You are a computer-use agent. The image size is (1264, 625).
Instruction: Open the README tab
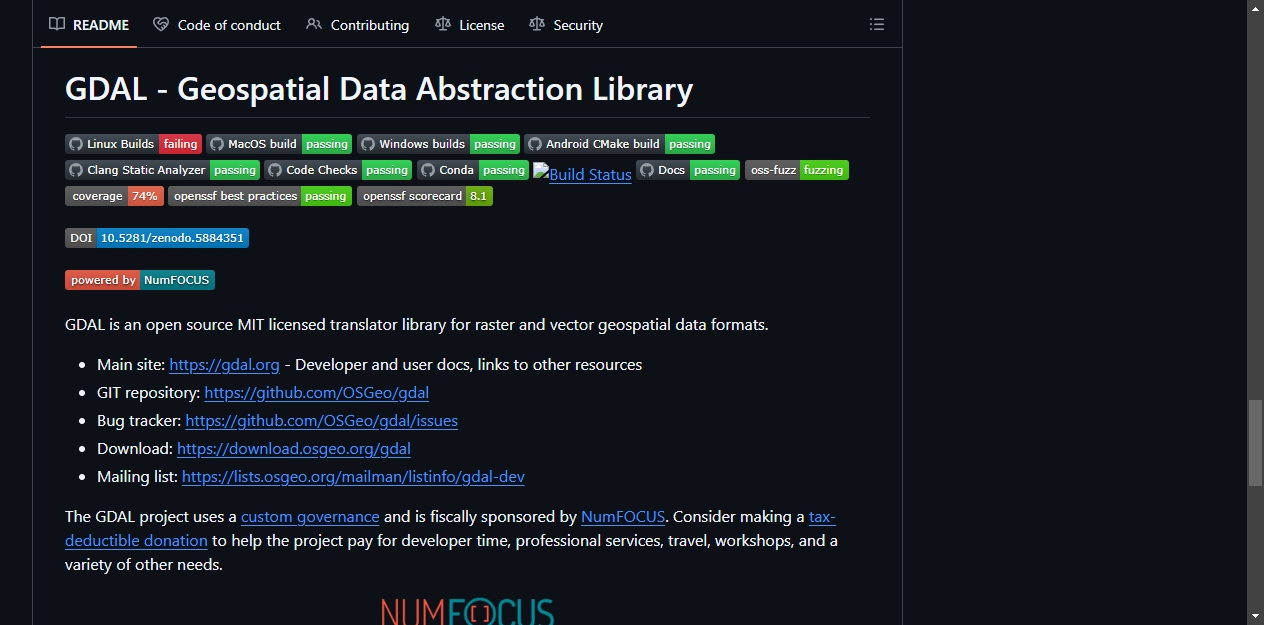tap(89, 25)
